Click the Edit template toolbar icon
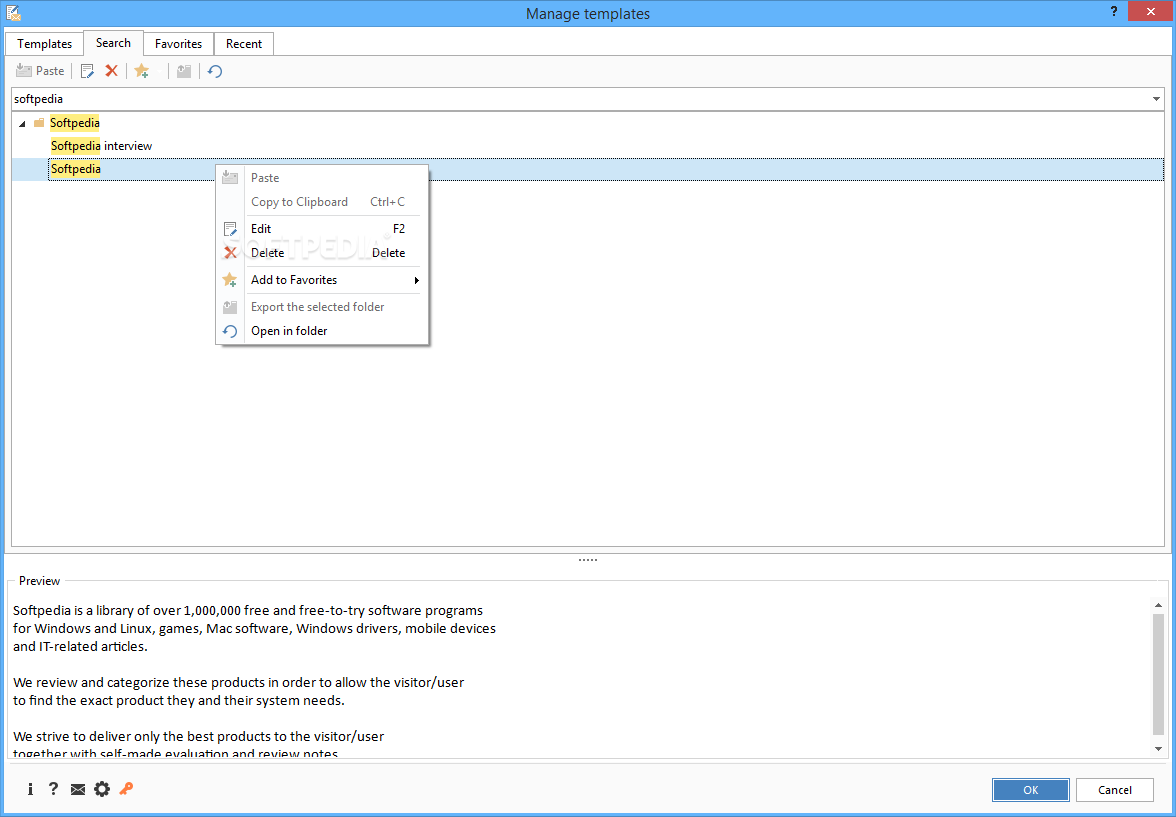Screen dimensions: 1176x817 point(87,71)
